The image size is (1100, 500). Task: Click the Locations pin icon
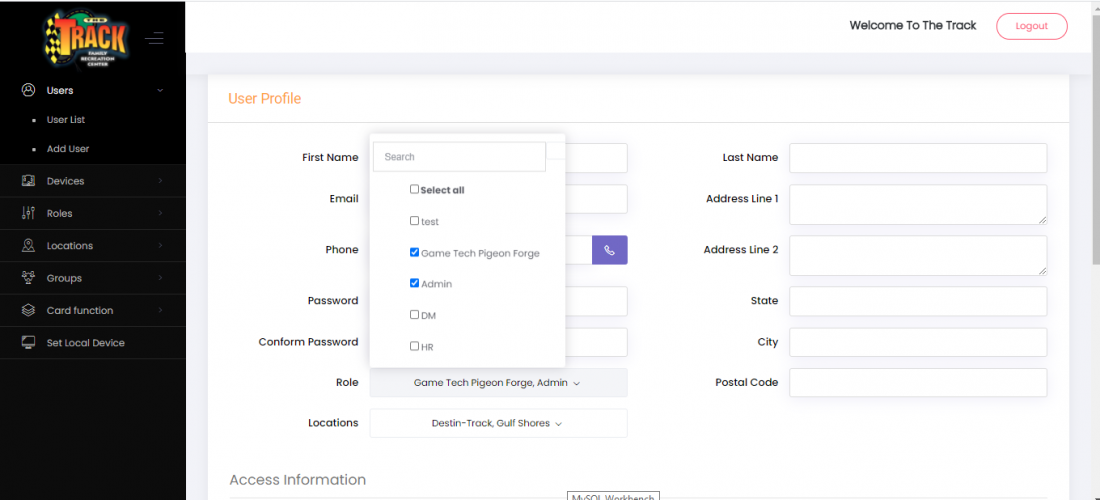click(29, 245)
